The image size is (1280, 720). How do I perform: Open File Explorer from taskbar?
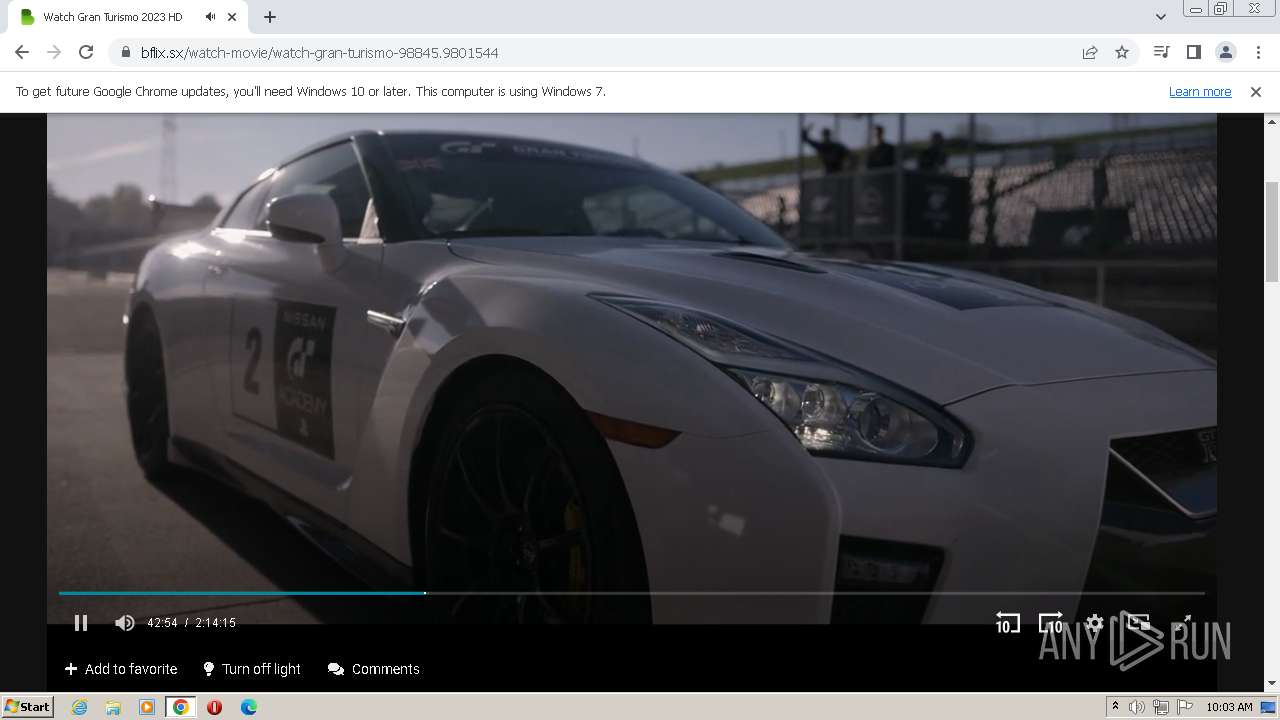click(x=113, y=707)
